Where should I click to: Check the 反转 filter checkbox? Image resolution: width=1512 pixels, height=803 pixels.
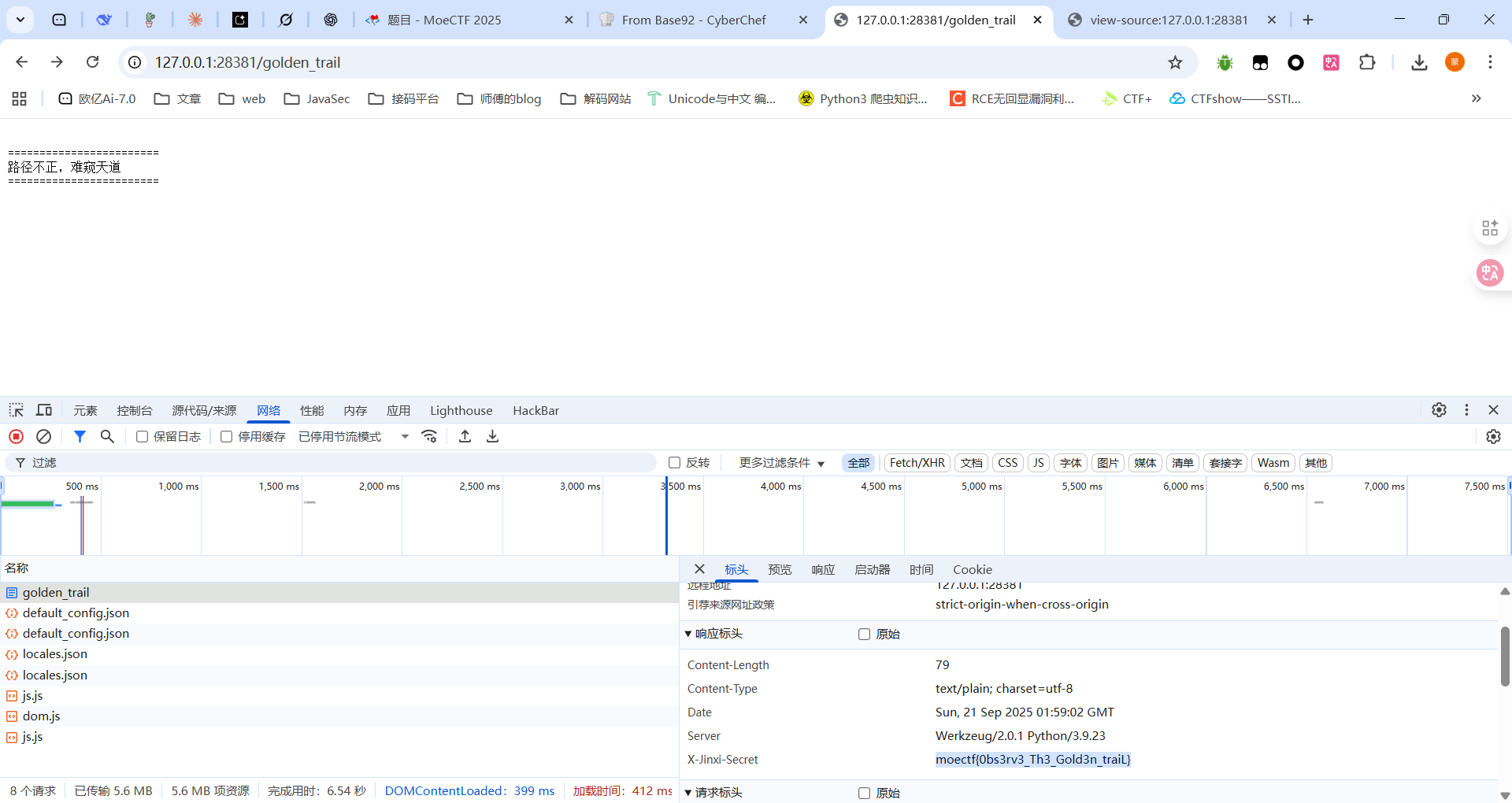674,463
